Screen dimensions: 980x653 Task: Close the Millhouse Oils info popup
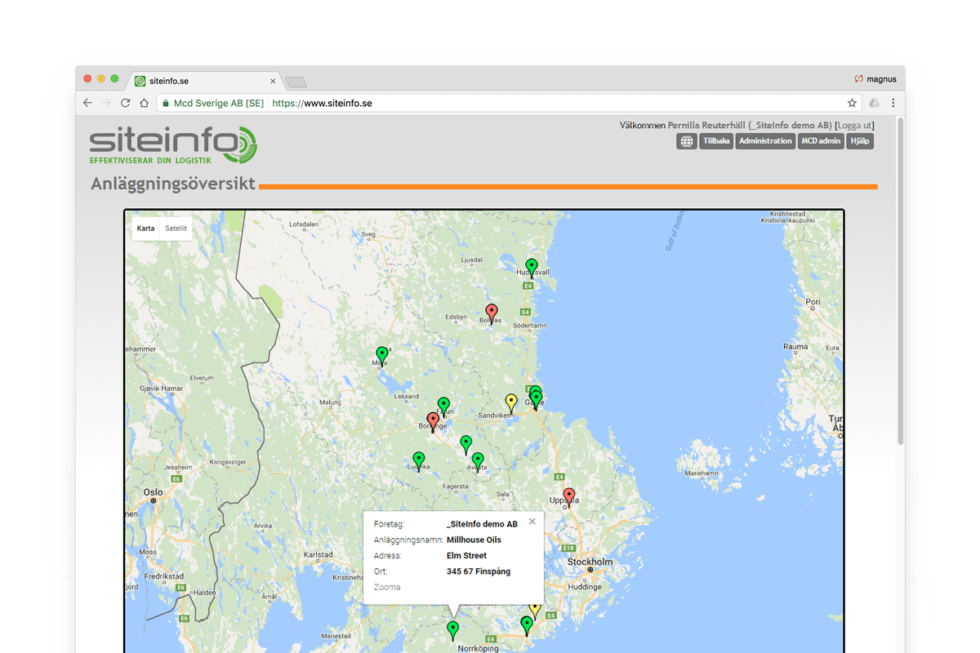(532, 521)
